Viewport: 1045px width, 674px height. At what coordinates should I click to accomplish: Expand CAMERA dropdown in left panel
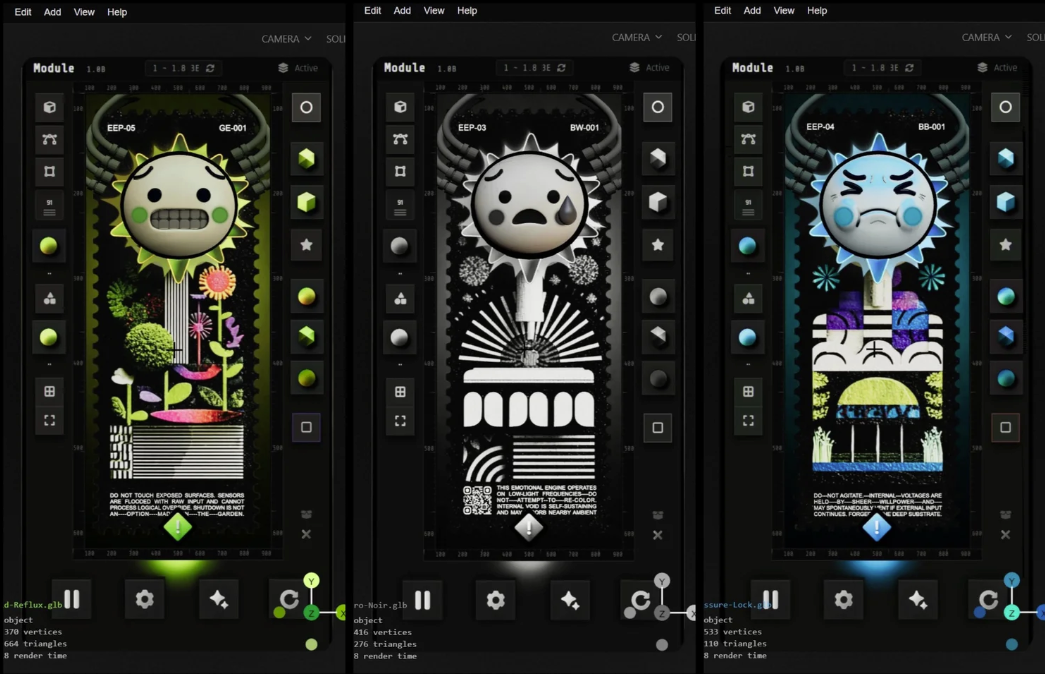pyautogui.click(x=287, y=39)
